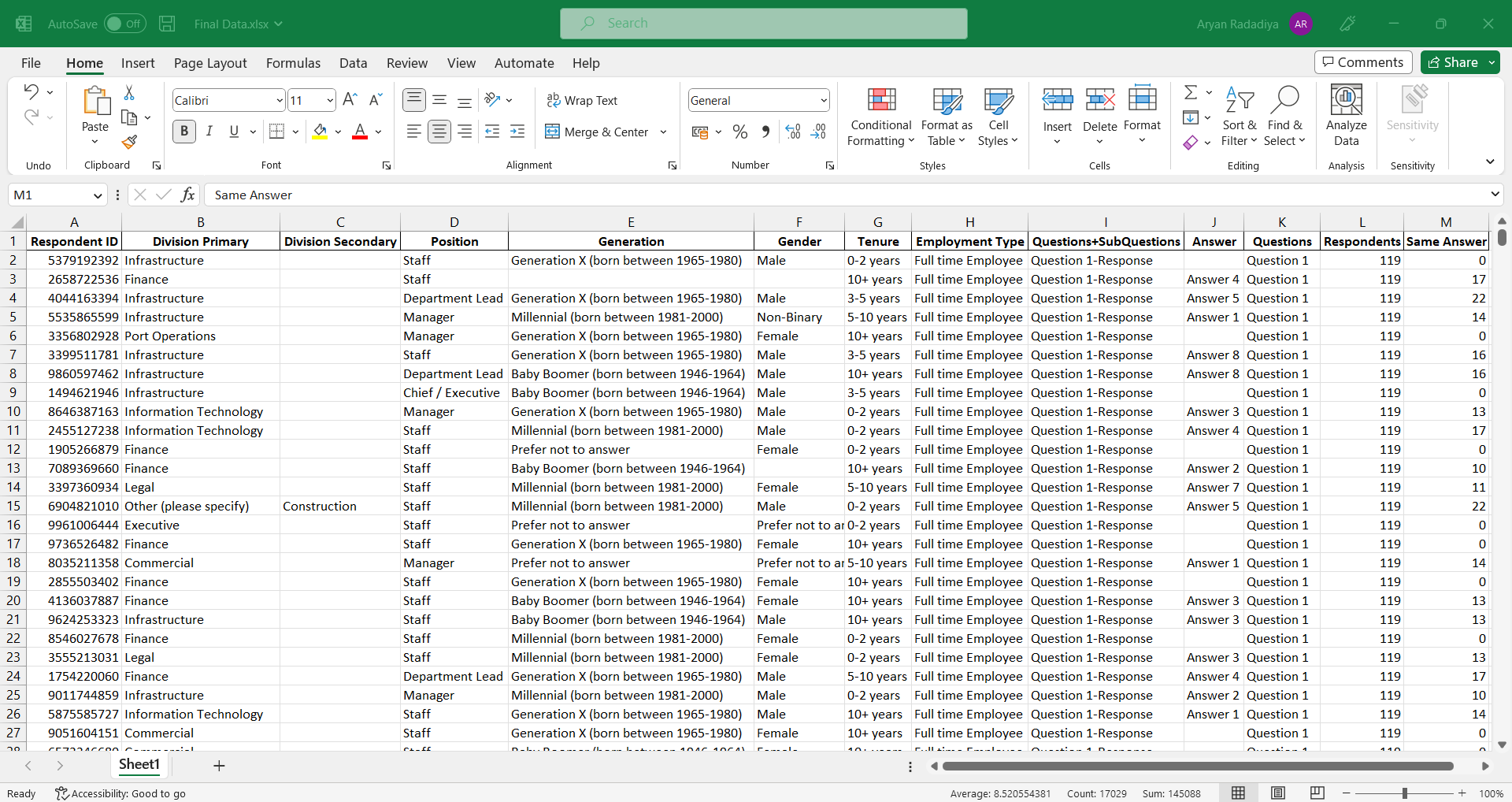The height and width of the screenshot is (802, 1512).
Task: Click the Orientation text angle icon
Action: pos(493,100)
